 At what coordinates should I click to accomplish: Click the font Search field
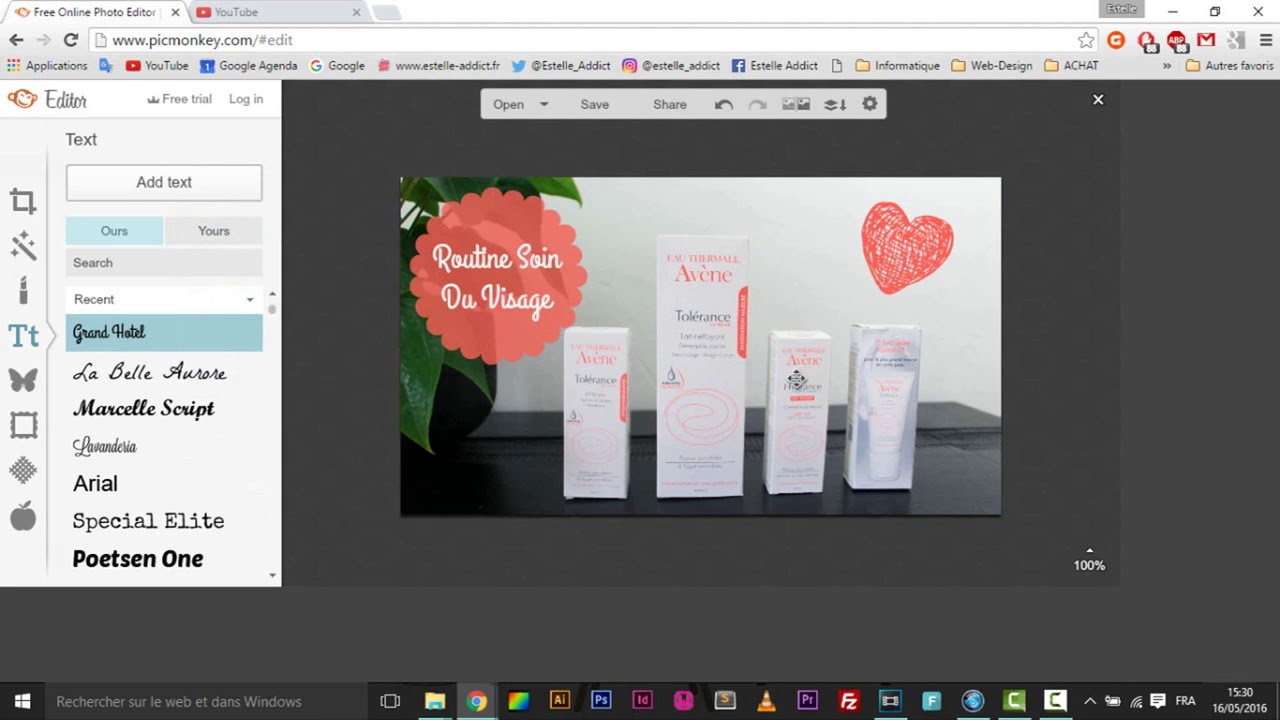pos(164,263)
